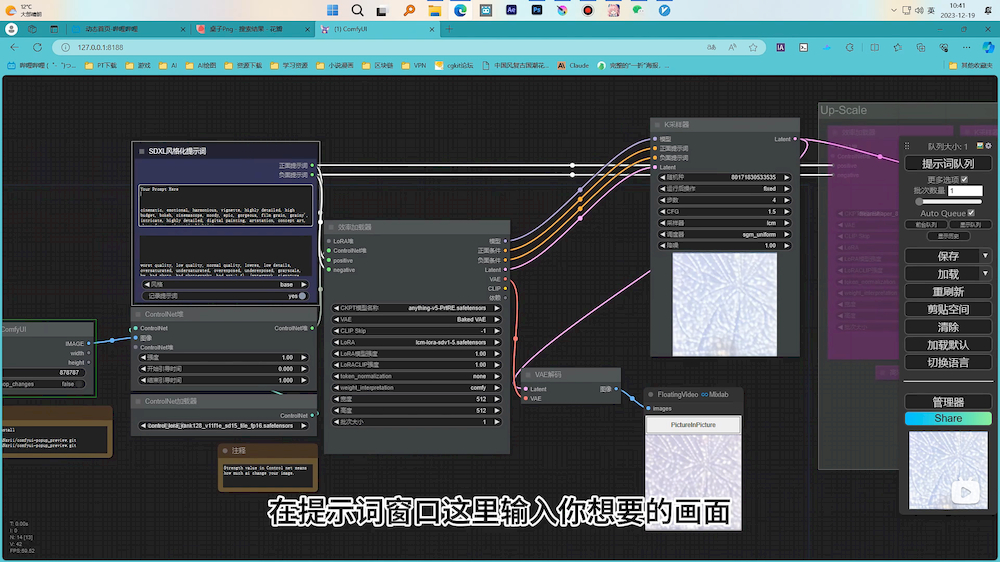Image resolution: width=1000 pixels, height=562 pixels.
Task: Click the browser back arrow
Action: click(14, 47)
